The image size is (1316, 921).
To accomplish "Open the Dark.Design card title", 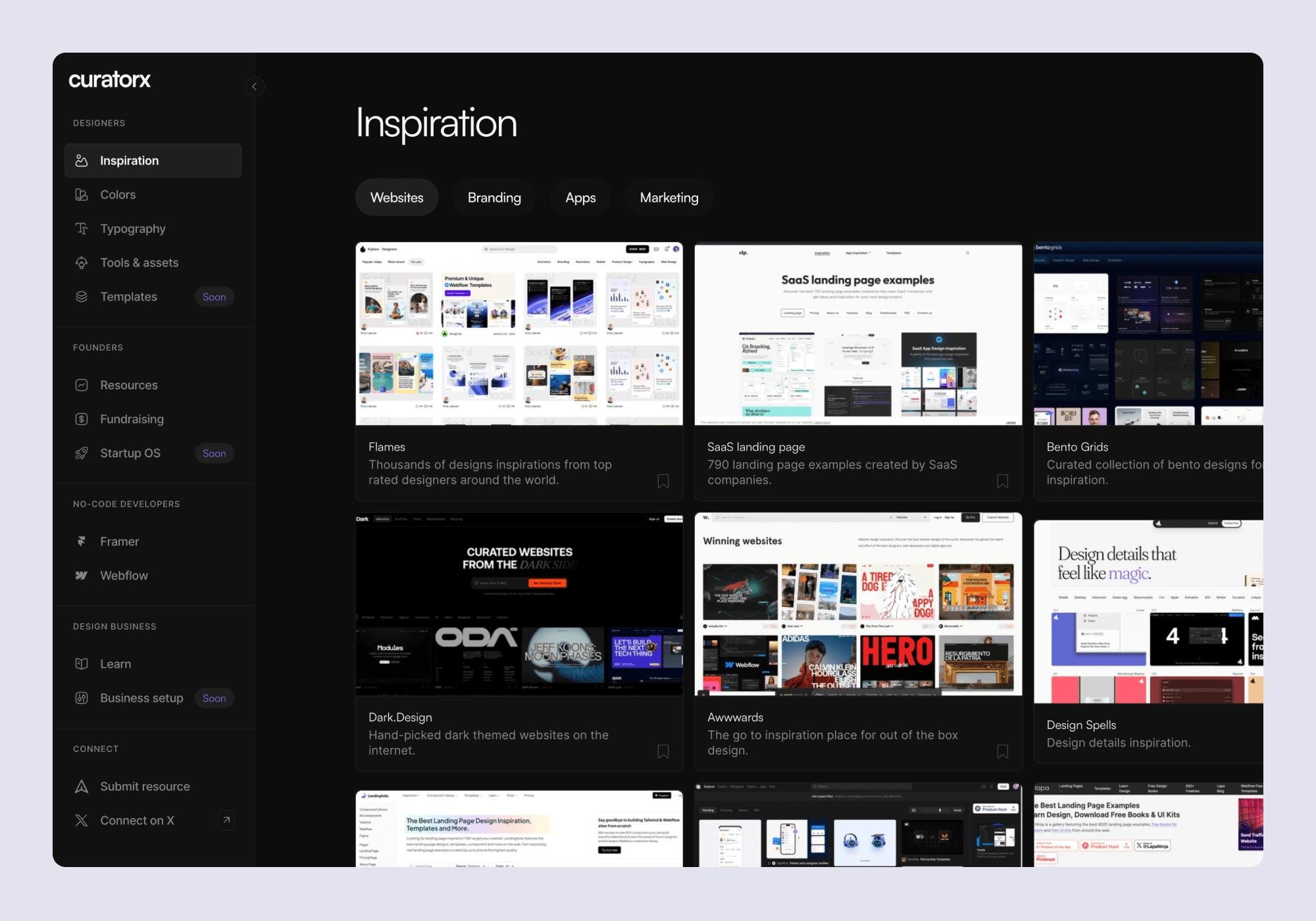I will tap(400, 717).
